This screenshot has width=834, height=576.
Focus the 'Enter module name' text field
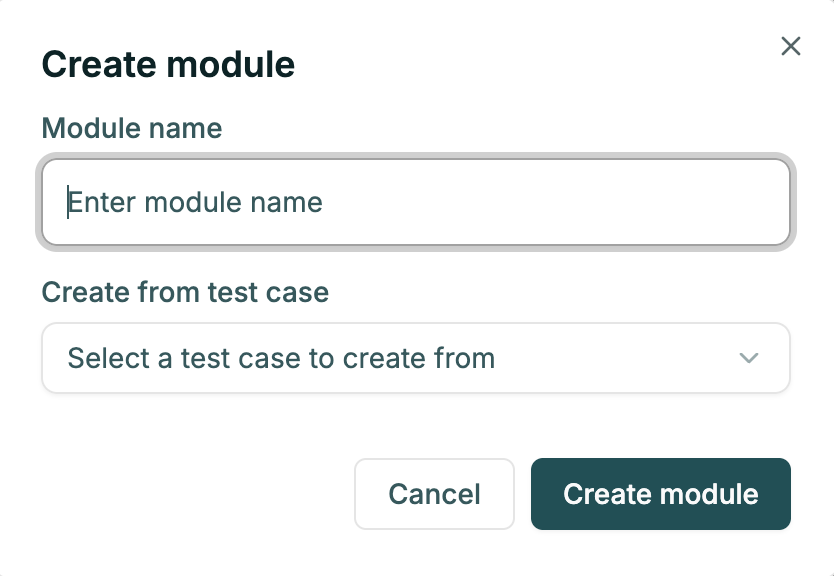tap(416, 202)
